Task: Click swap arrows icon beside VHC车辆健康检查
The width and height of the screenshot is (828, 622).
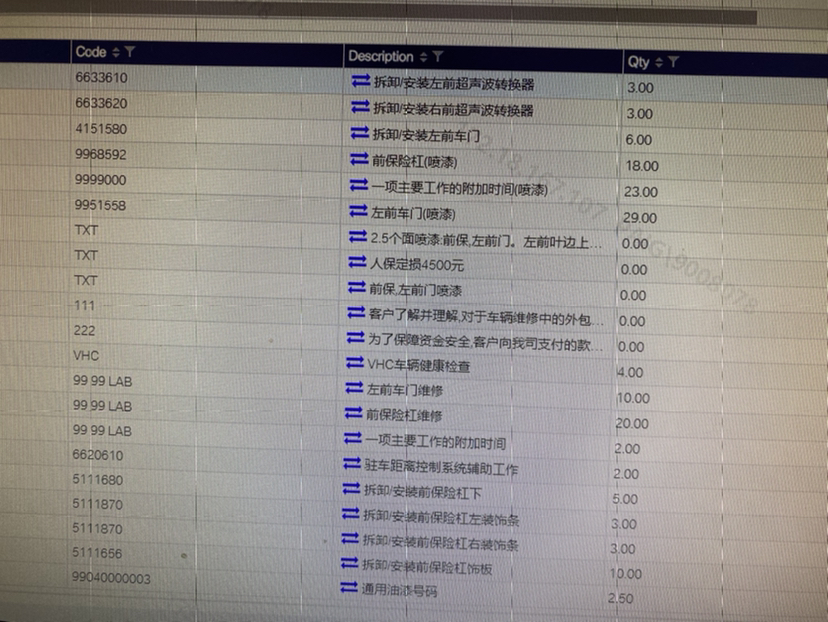Action: [x=354, y=362]
